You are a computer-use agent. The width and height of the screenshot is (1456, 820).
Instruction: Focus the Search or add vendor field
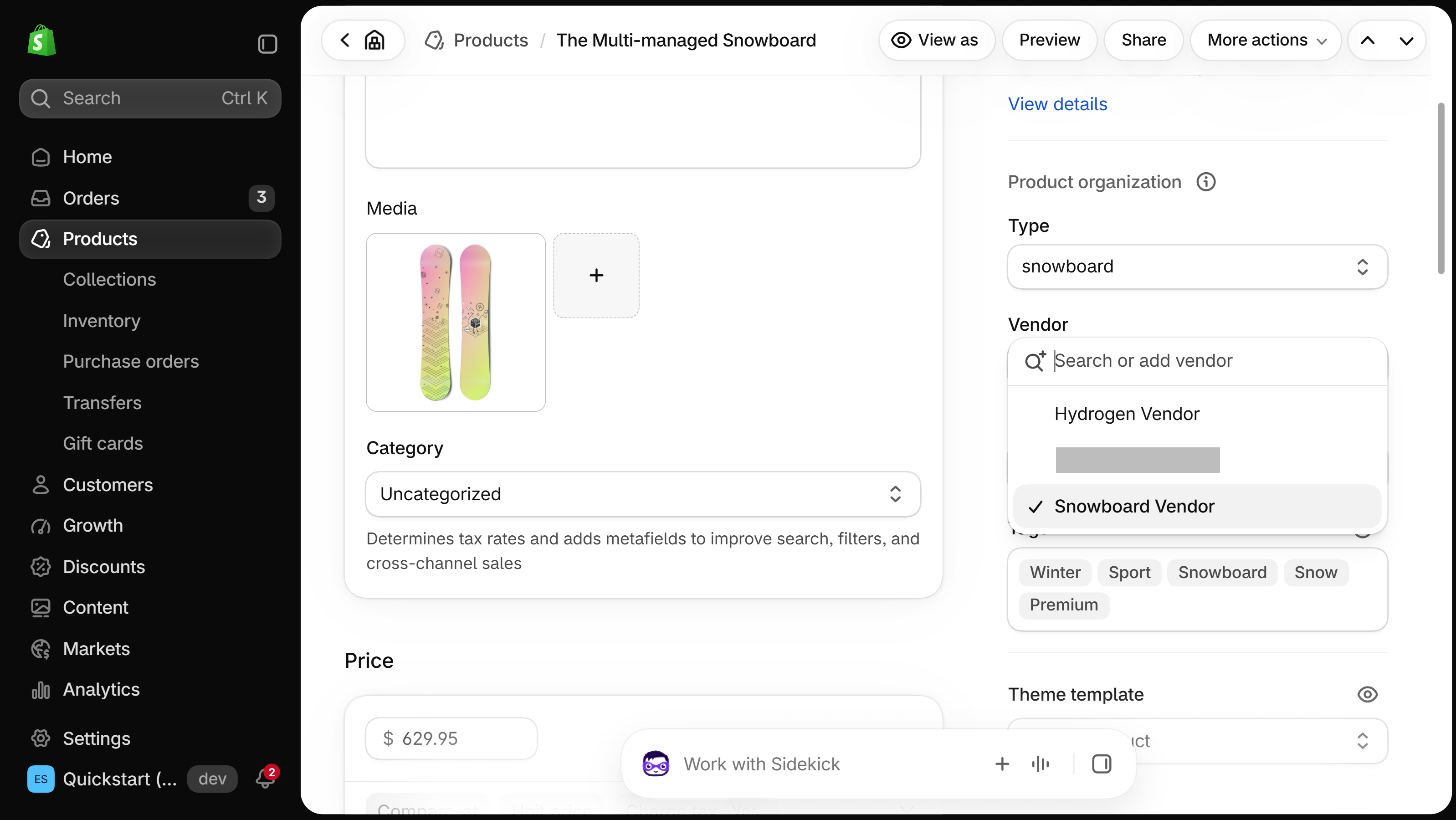tap(1197, 361)
